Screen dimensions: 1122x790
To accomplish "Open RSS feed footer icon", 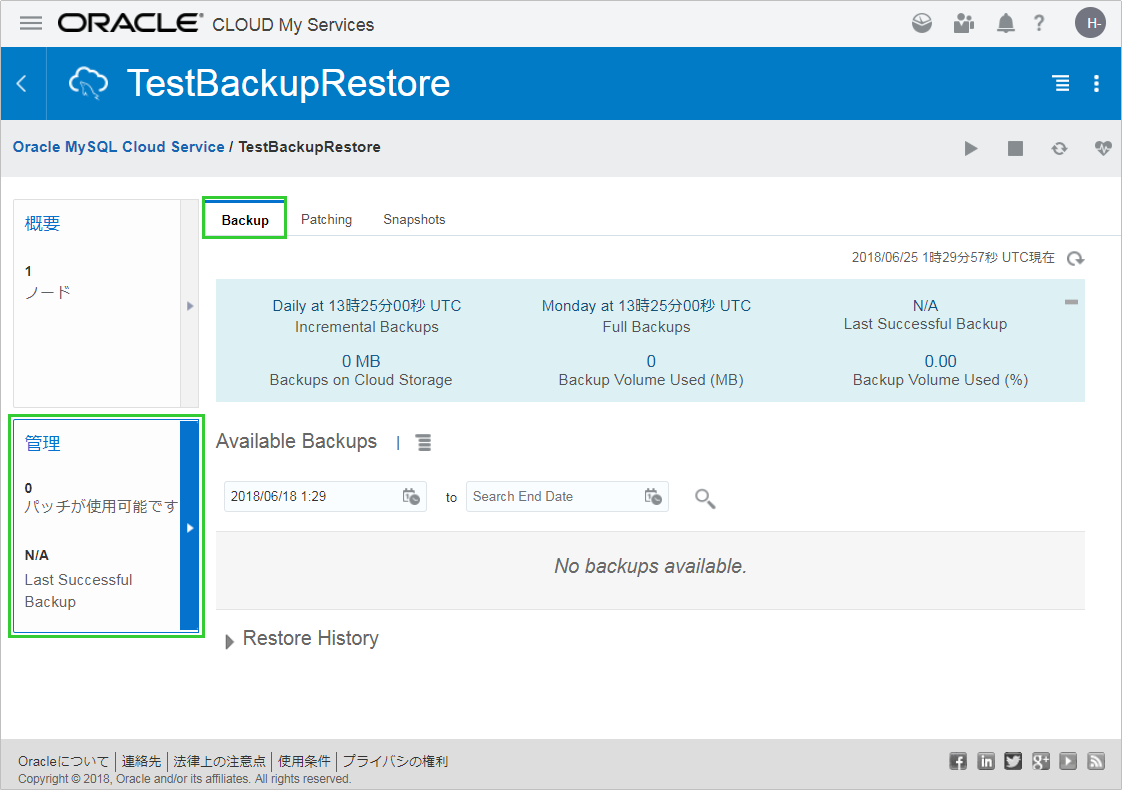I will (x=1096, y=761).
